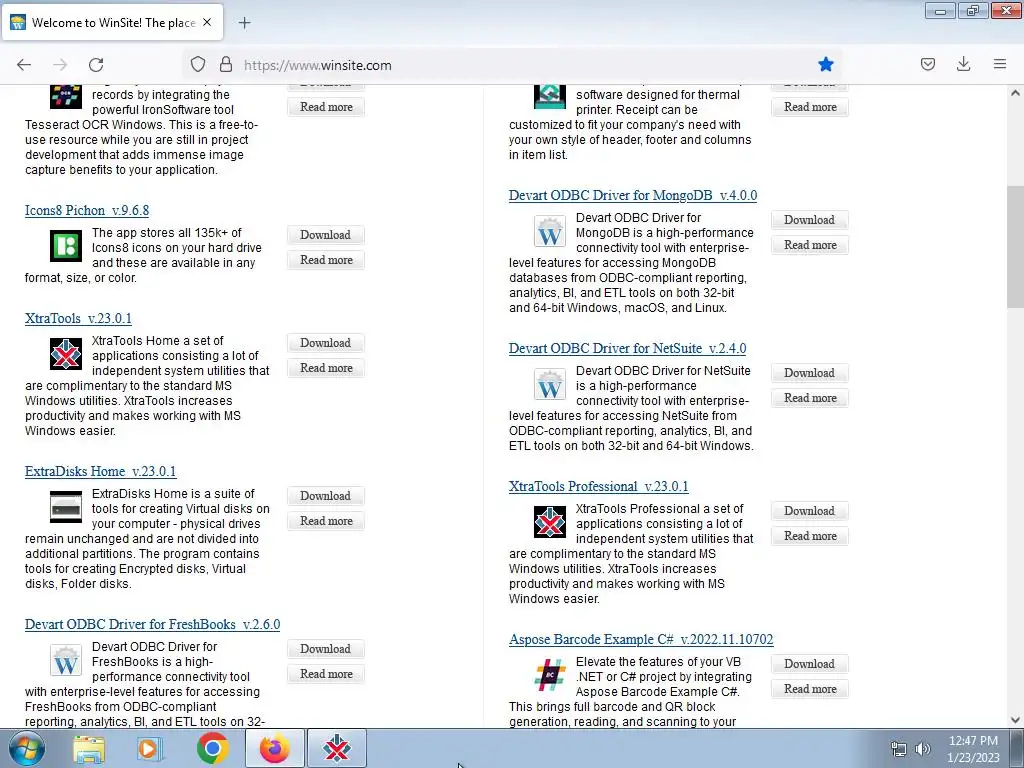This screenshot has height=768, width=1024.
Task: Download Aspose Barcode Example C#
Action: [810, 664]
